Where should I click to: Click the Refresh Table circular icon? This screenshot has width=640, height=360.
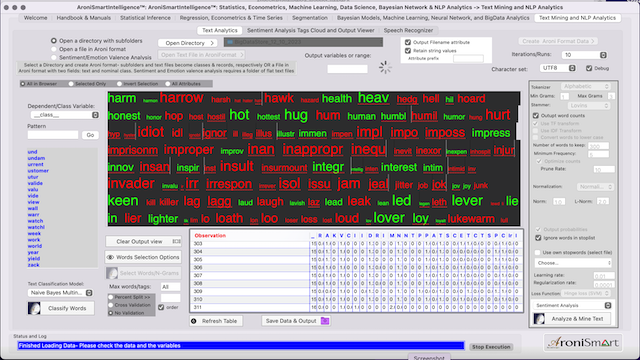pyautogui.click(x=194, y=321)
